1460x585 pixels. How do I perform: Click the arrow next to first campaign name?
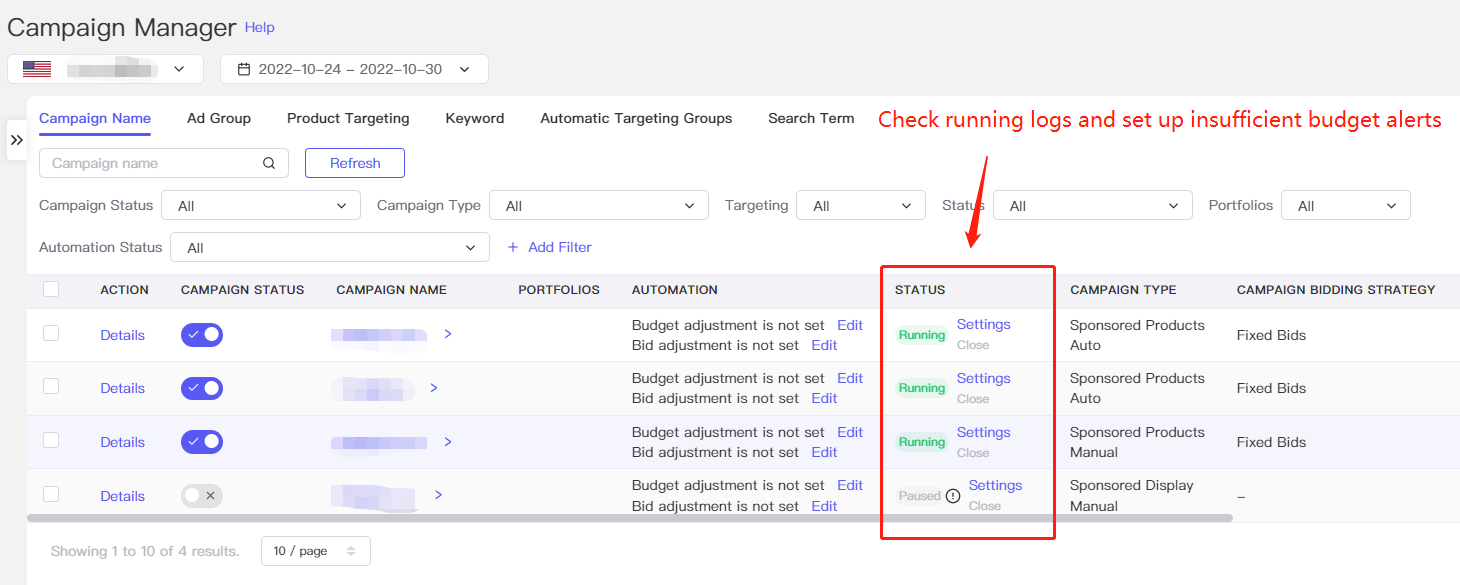[x=448, y=334]
